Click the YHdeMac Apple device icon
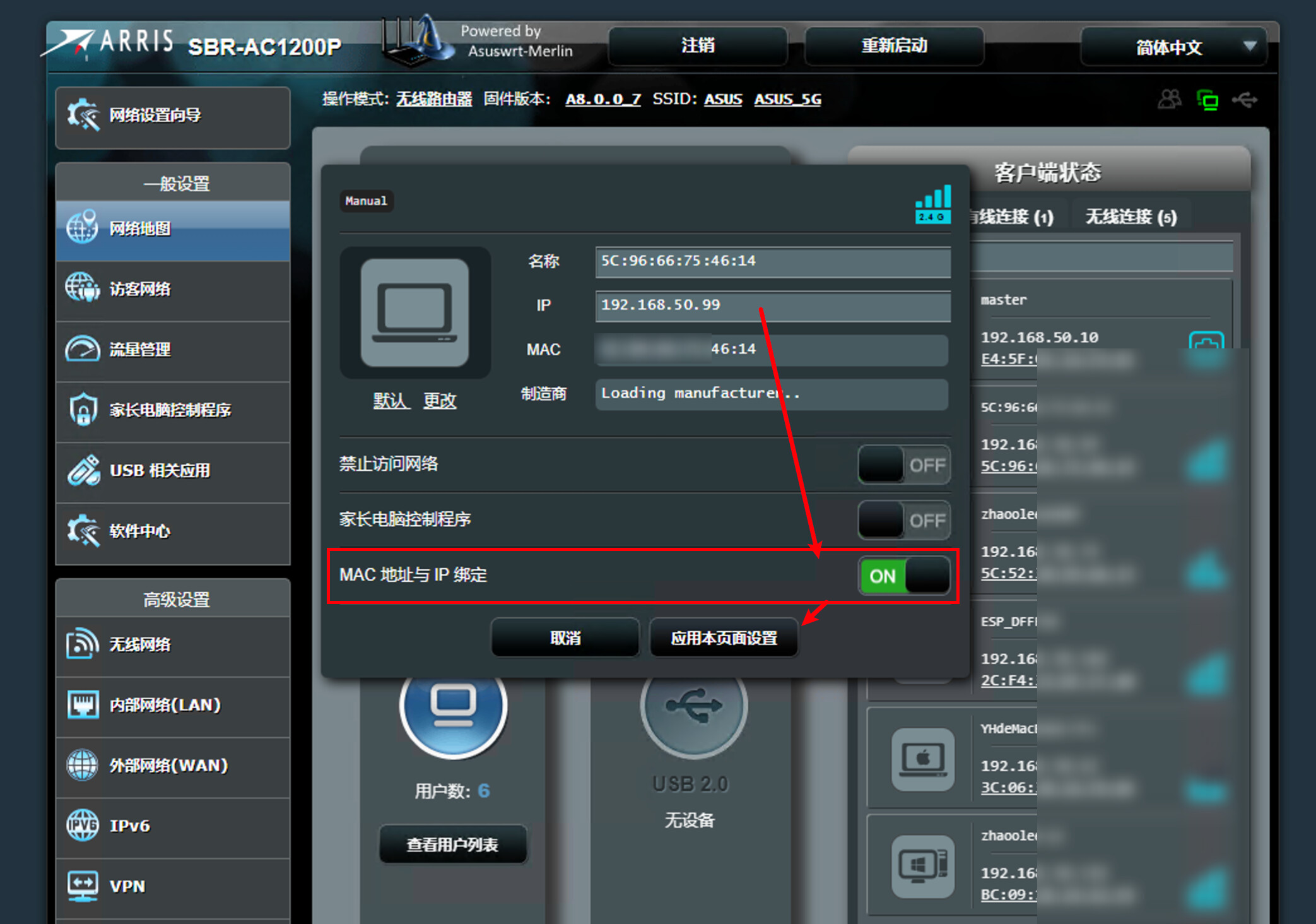 pyautogui.click(x=922, y=759)
